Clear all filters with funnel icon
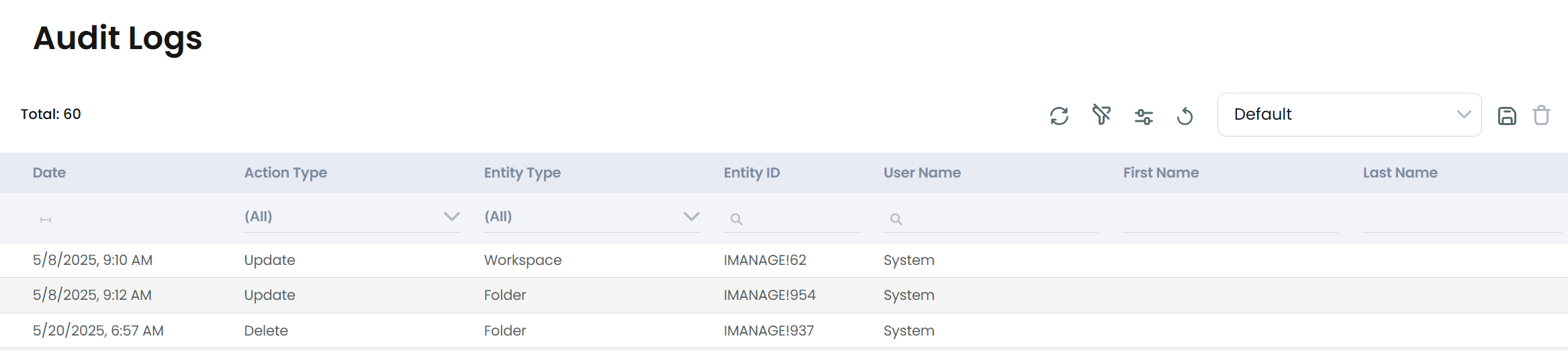Viewport: 1568px width, 351px height. tap(1101, 115)
